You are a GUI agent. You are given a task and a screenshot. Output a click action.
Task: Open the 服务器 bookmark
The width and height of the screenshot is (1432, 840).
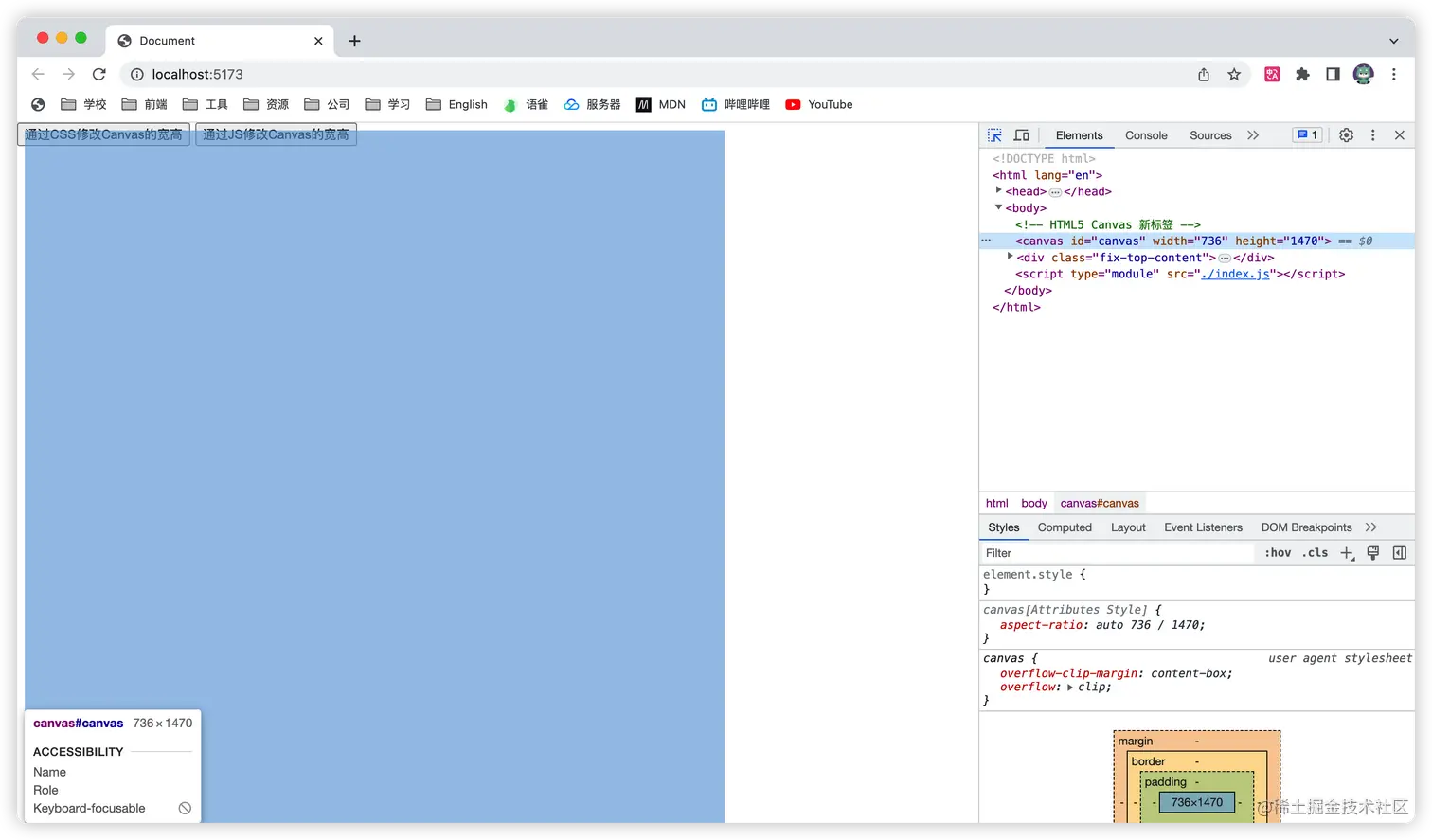coord(592,104)
